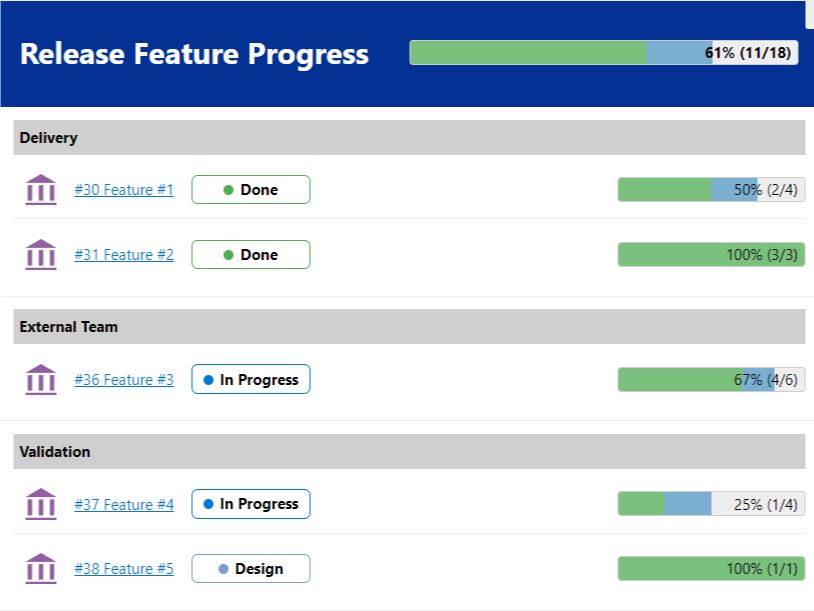Click the feature icon beside #38 Feature #5
Viewport: 814px width, 611px height.
[x=40, y=568]
